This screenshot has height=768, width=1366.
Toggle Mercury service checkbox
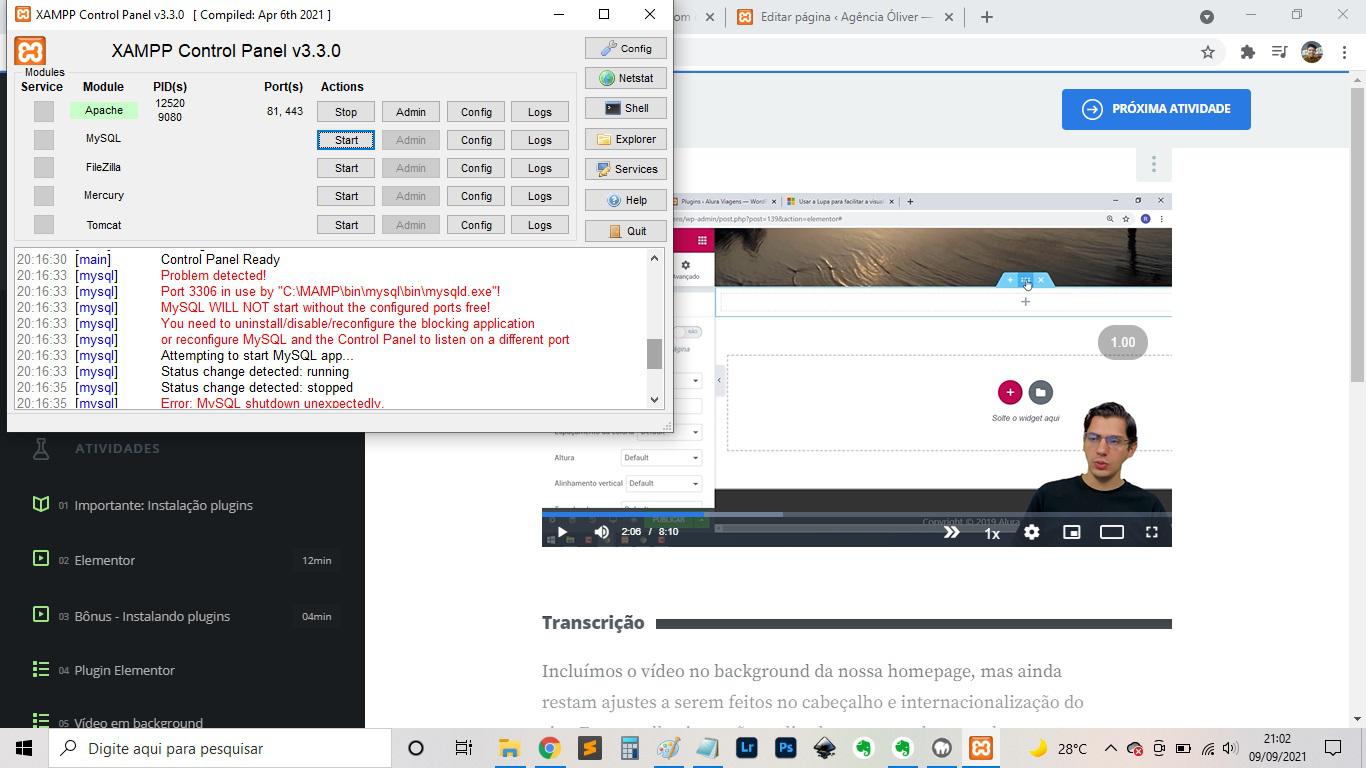coord(43,195)
